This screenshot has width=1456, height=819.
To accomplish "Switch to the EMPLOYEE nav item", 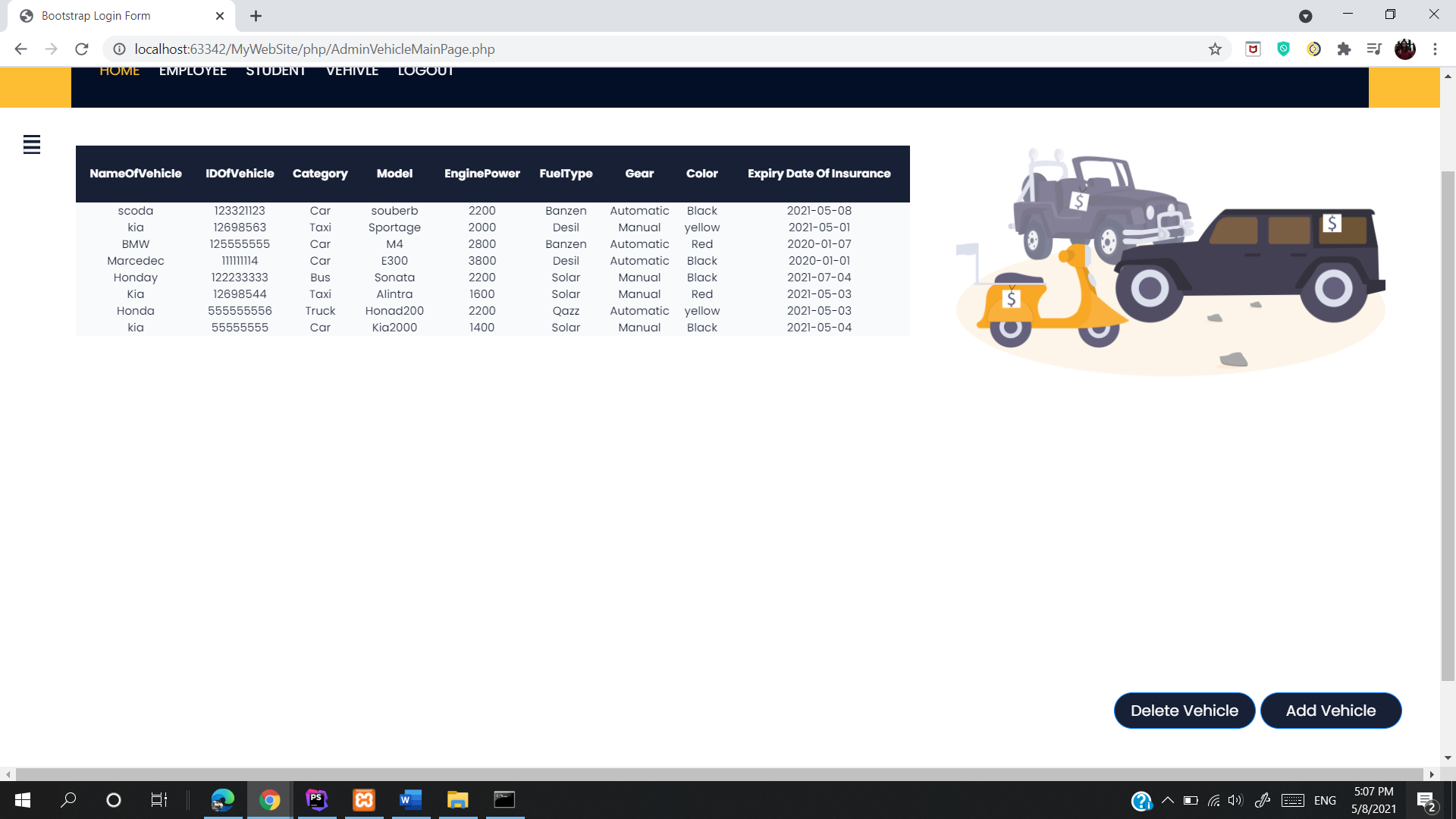I will [x=193, y=70].
